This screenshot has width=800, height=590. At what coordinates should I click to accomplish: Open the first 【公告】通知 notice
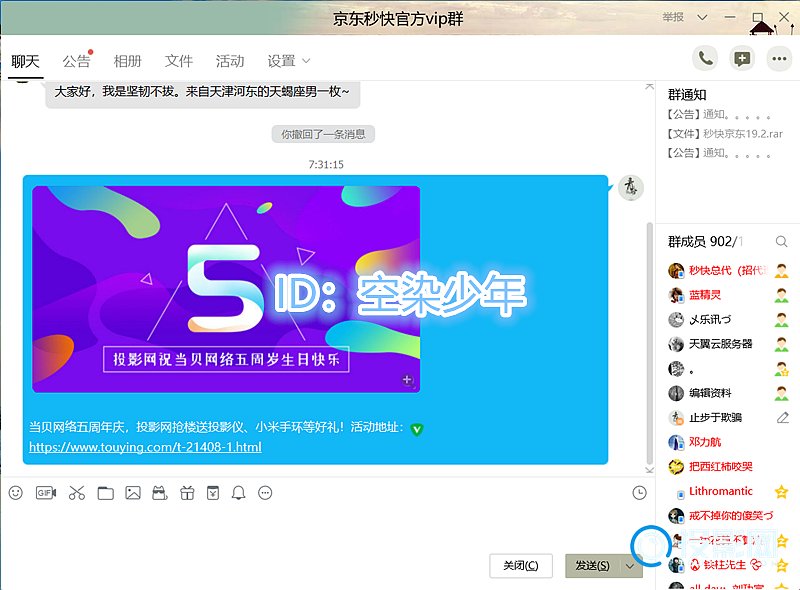tap(718, 114)
